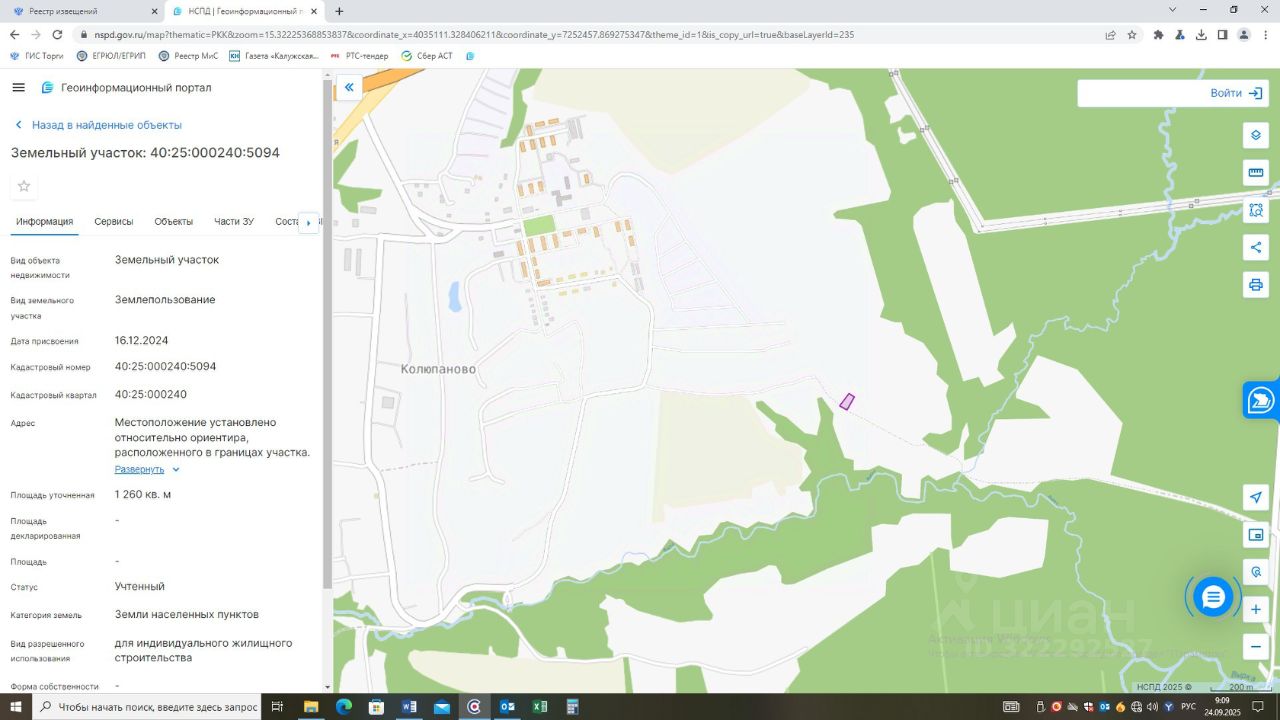Reload the browser page
Image resolution: width=1280 pixels, height=720 pixels.
[x=57, y=34]
